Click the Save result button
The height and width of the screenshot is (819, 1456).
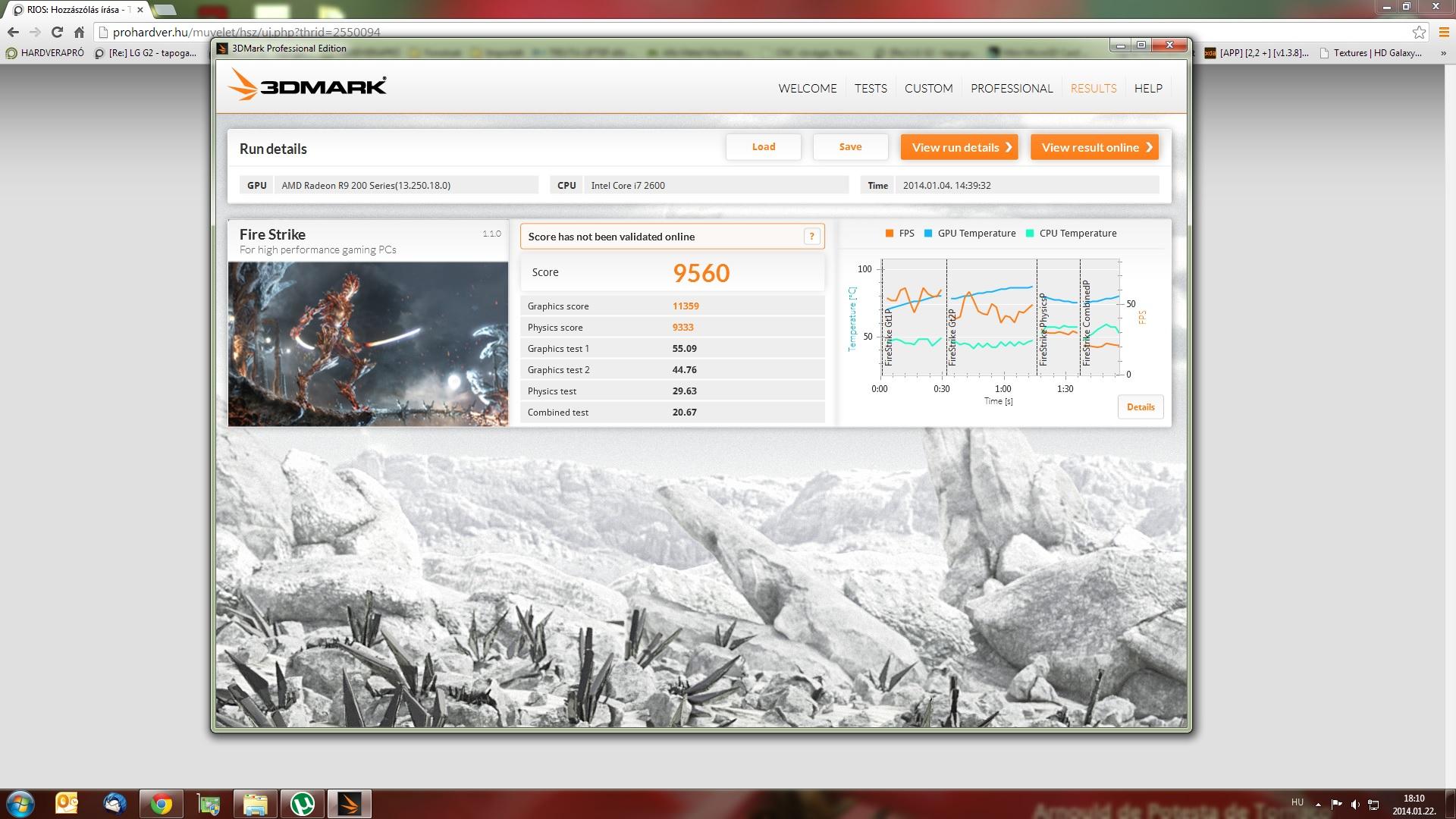(x=850, y=147)
